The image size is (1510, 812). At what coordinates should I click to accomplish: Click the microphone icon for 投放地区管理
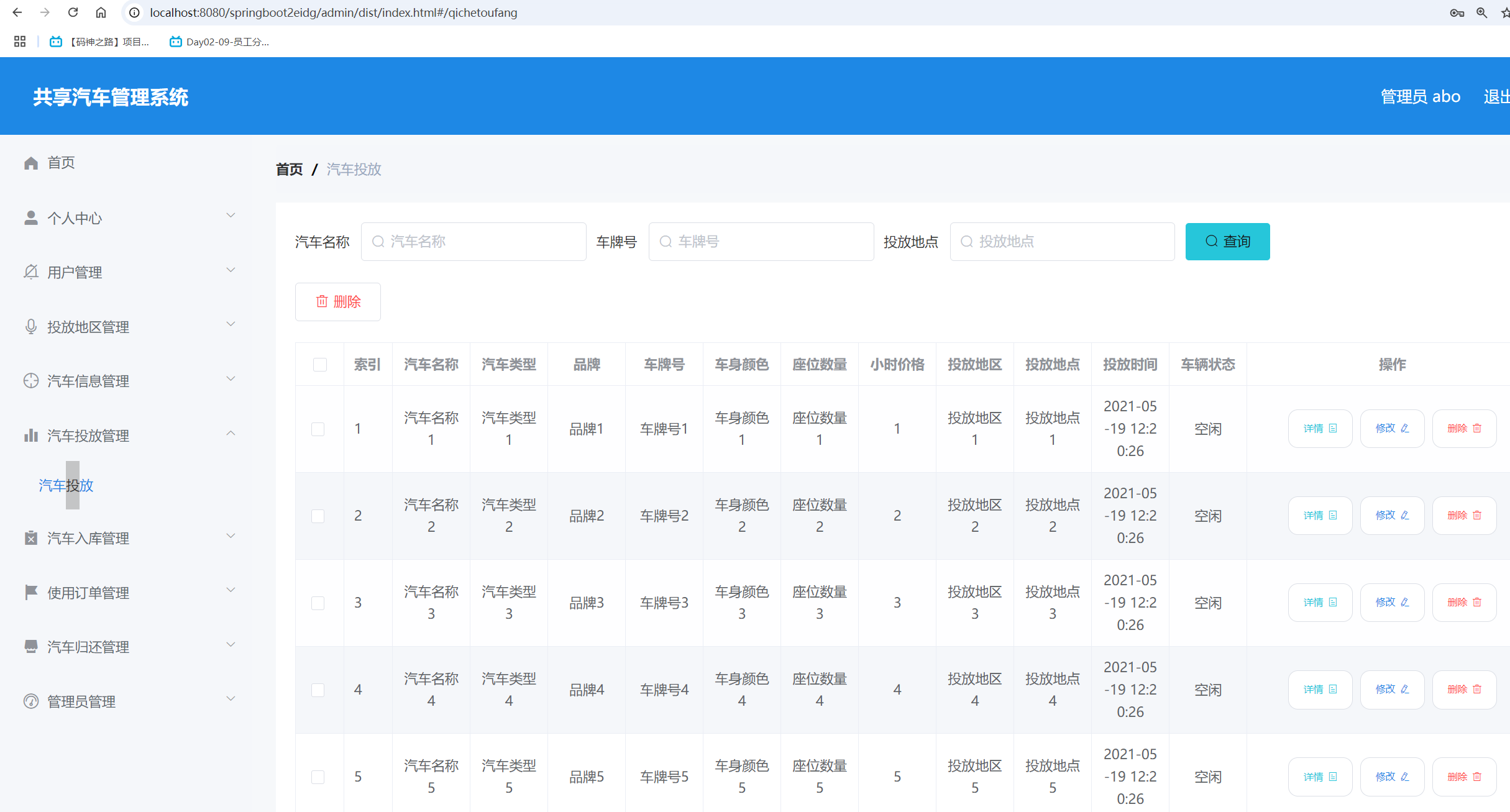coord(31,327)
